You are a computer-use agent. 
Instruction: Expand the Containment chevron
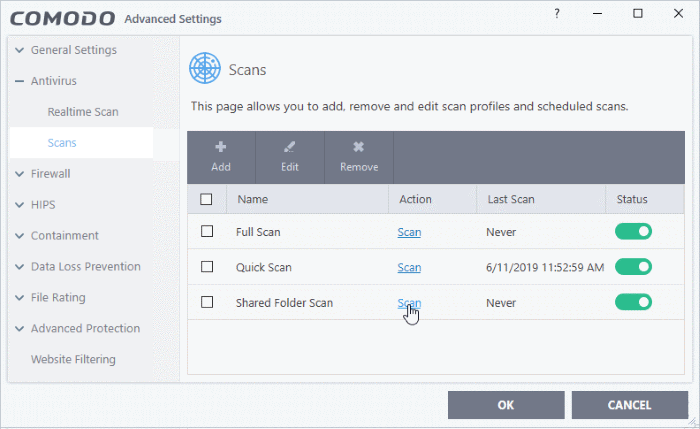click(19, 236)
